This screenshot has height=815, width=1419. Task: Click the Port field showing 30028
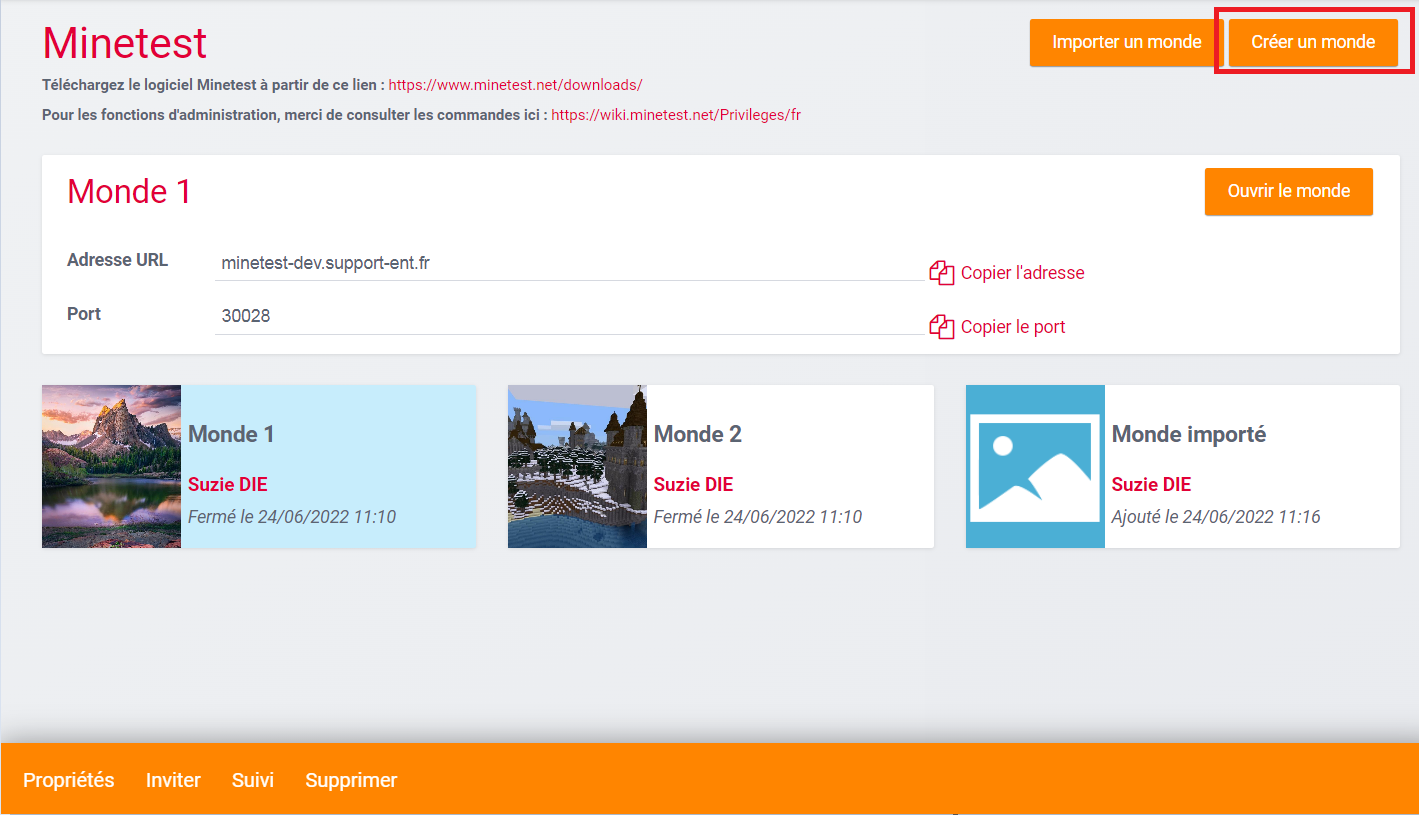click(x=570, y=317)
